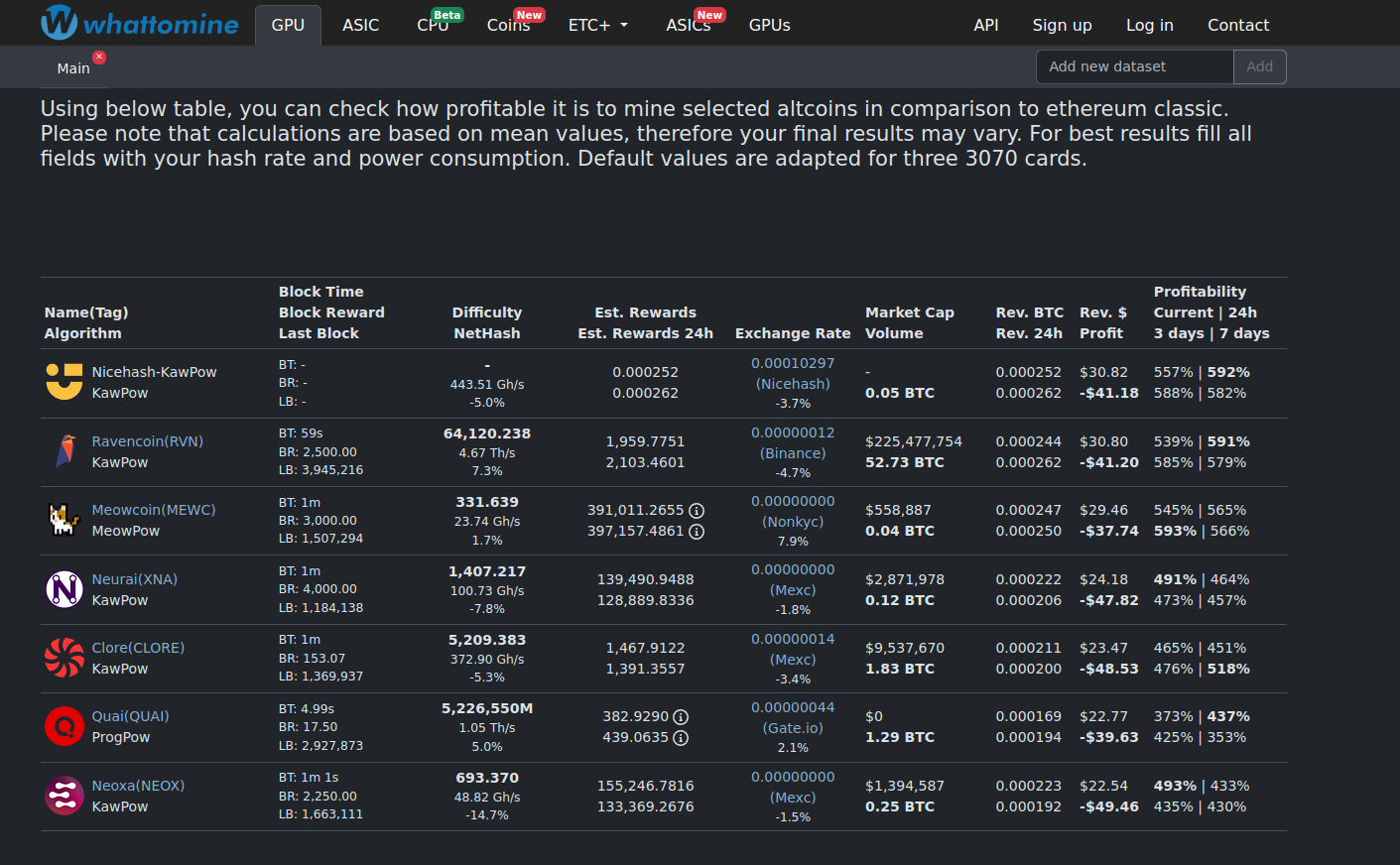Show info for Meowcoin Est. Rewards 24h 397,157.4861
The height and width of the screenshot is (865, 1400).
(697, 531)
